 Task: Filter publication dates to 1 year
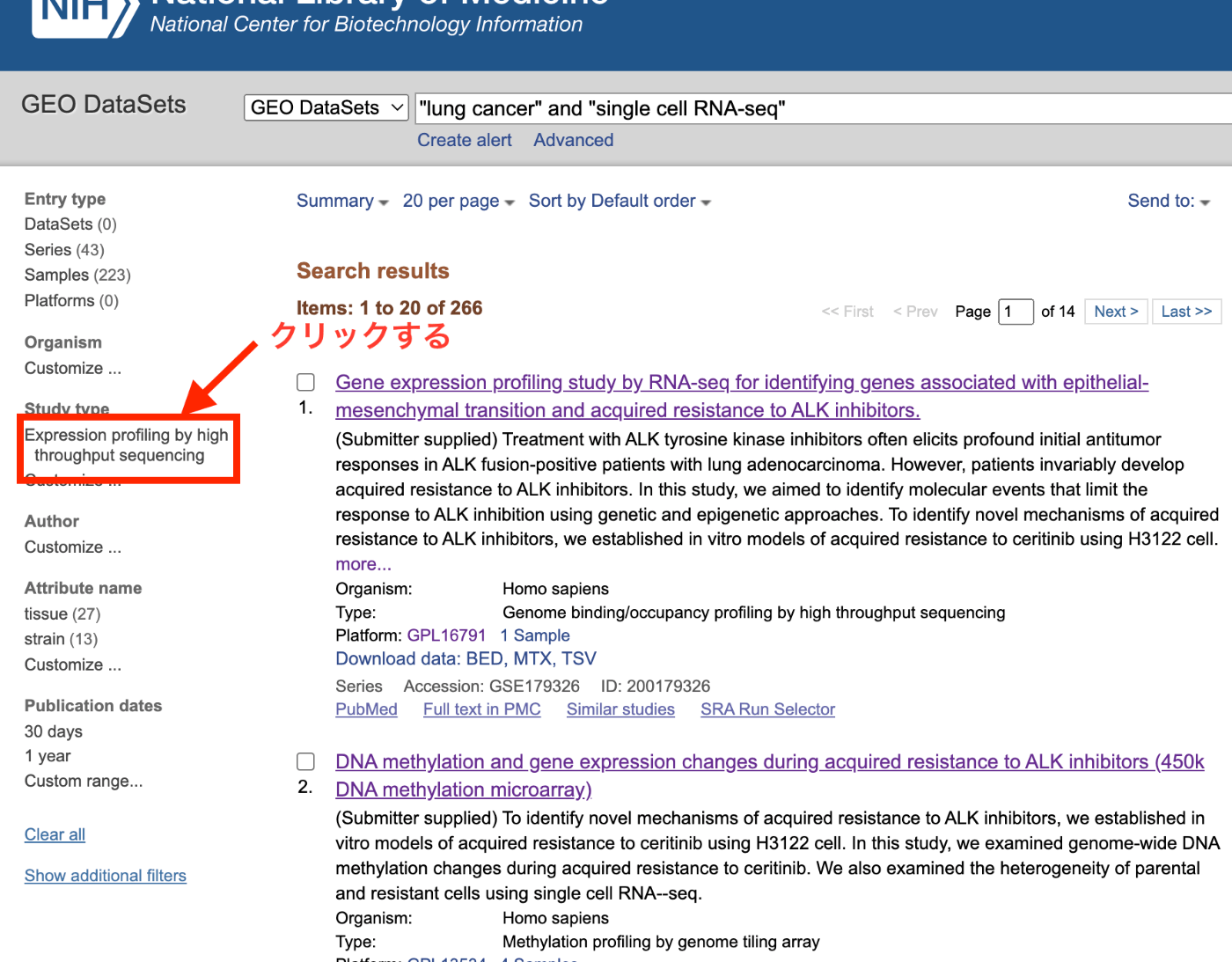48,756
